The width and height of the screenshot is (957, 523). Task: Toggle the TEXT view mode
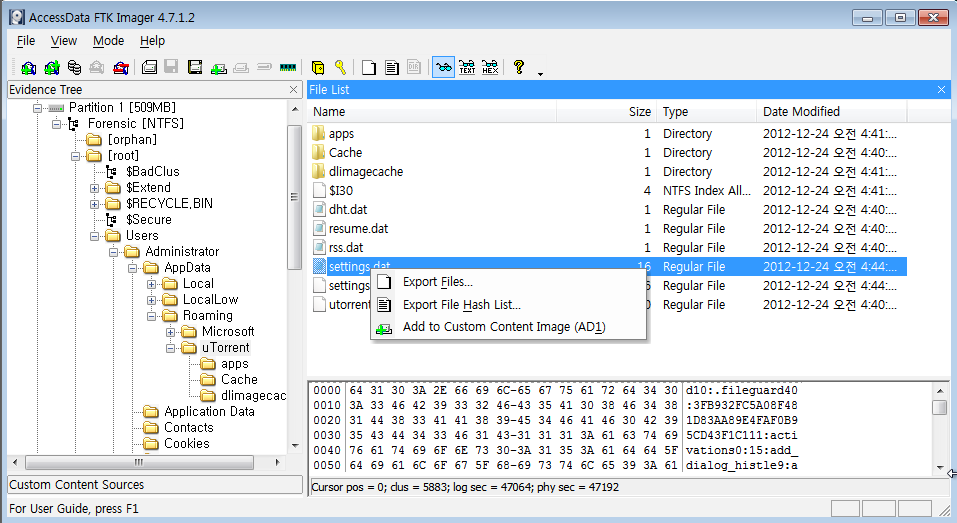467,67
